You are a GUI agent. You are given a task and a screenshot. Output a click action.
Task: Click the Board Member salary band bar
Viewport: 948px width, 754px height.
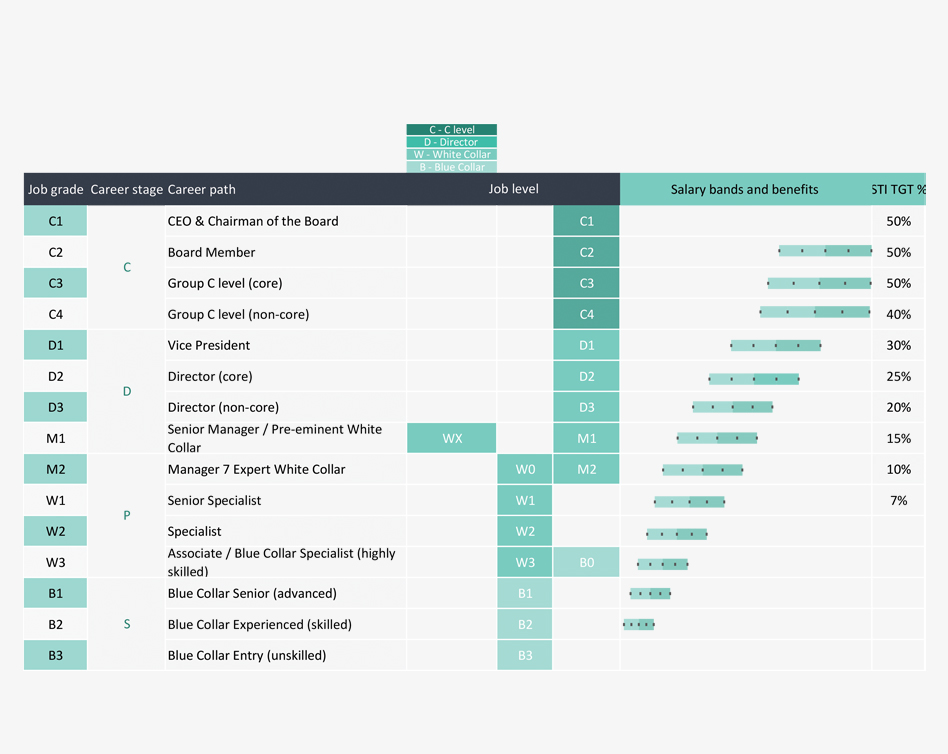point(825,252)
